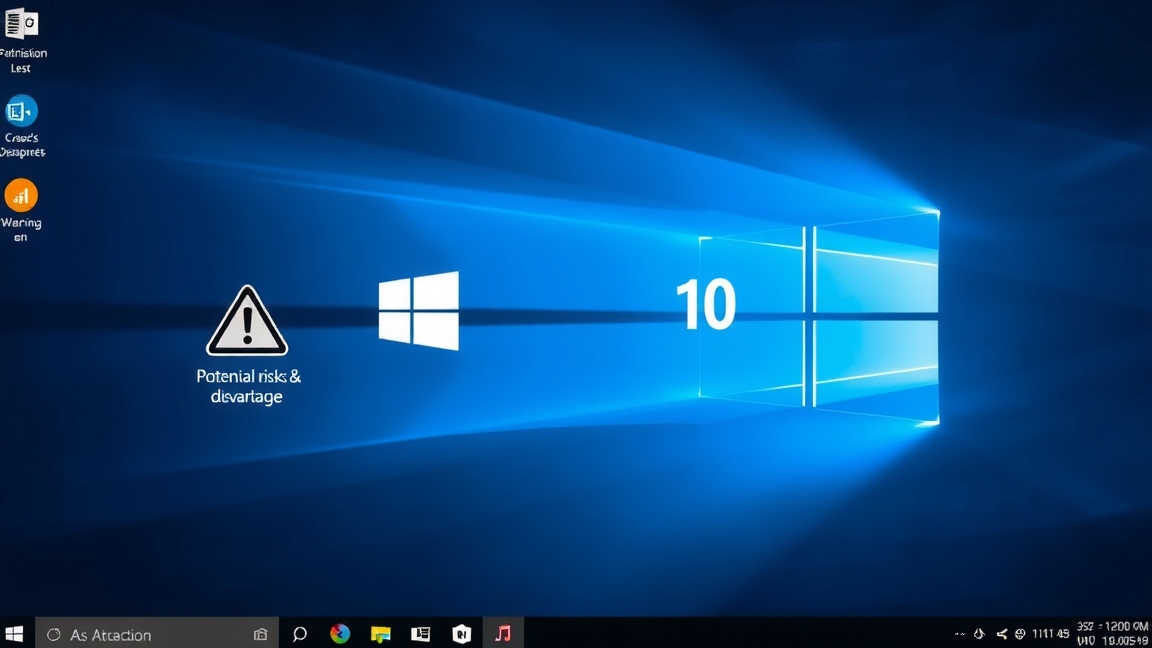1152x648 pixels.
Task: Click the News reader taskbar icon
Action: pos(420,633)
